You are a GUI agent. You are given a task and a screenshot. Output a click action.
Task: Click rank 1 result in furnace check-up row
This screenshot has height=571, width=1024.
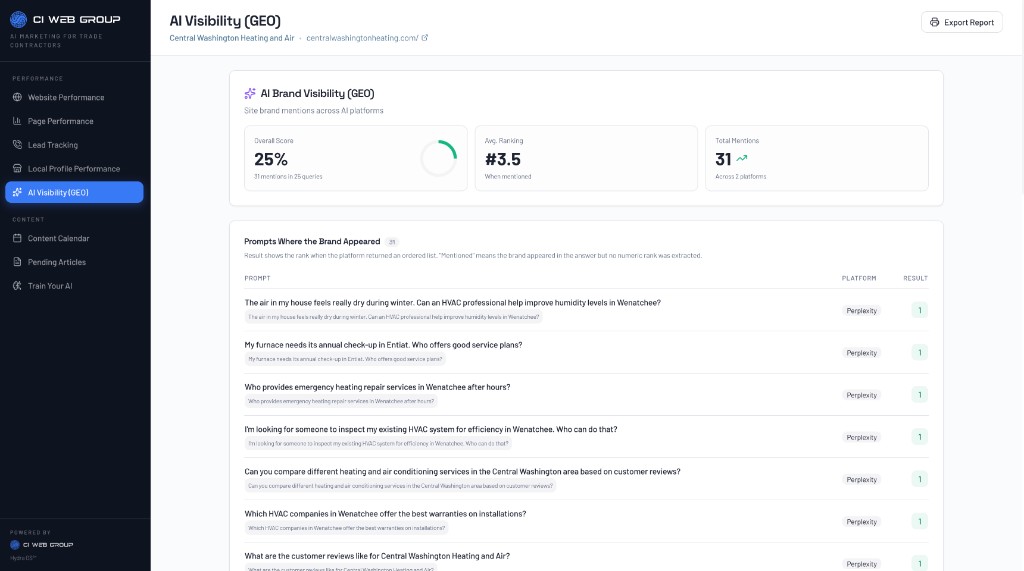[x=920, y=353]
